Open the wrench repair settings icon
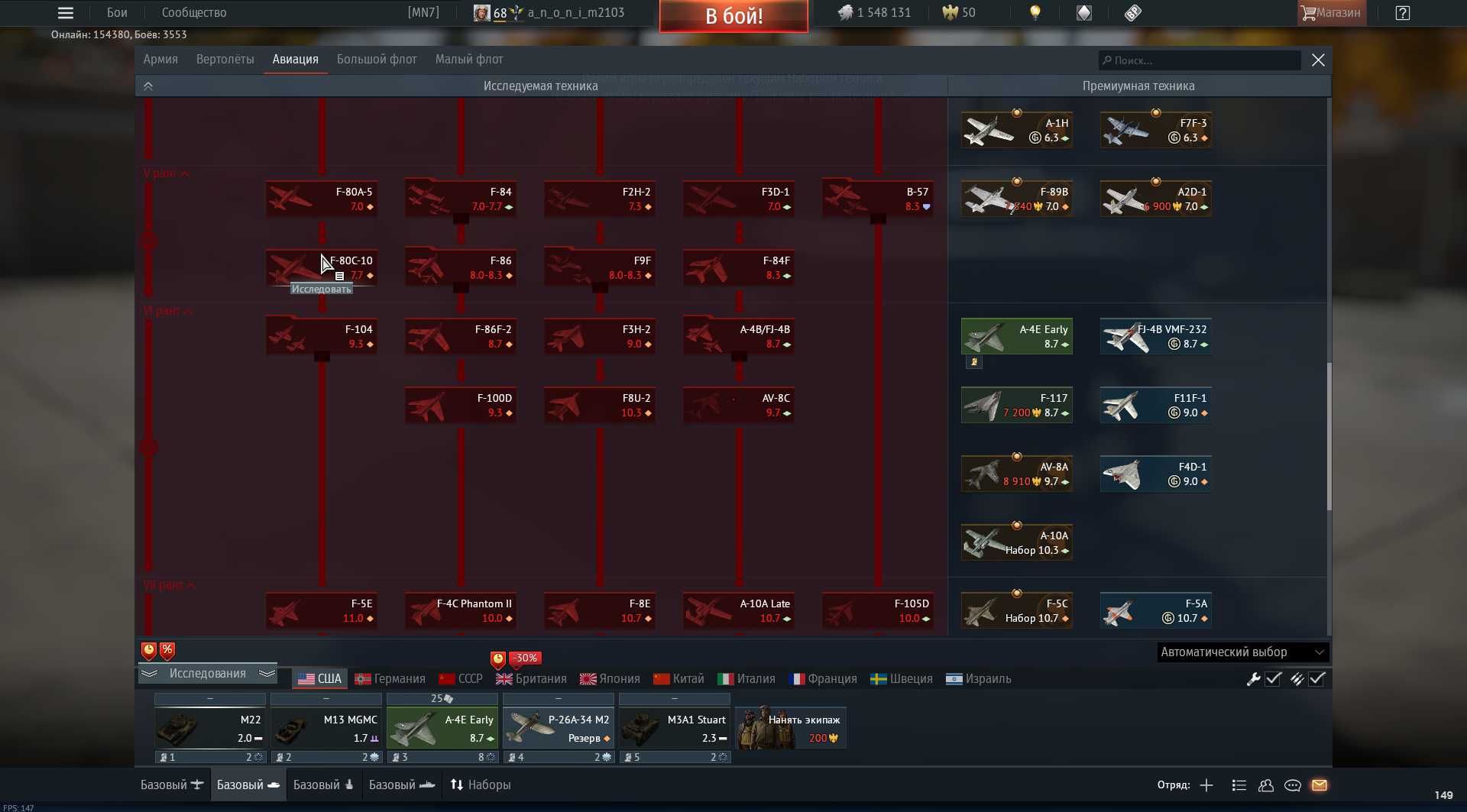The width and height of the screenshot is (1467, 812). click(x=1253, y=679)
